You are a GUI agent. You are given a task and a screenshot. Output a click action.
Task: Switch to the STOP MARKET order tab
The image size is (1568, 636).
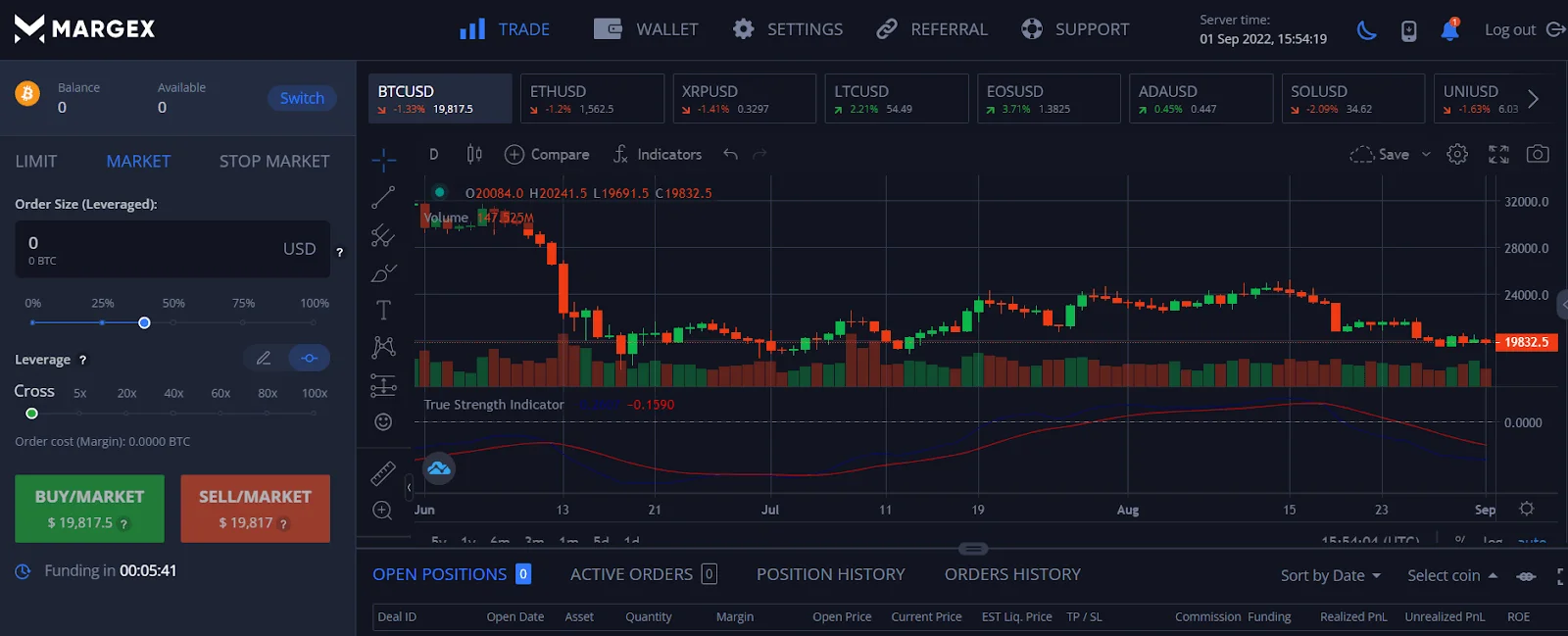(x=274, y=161)
